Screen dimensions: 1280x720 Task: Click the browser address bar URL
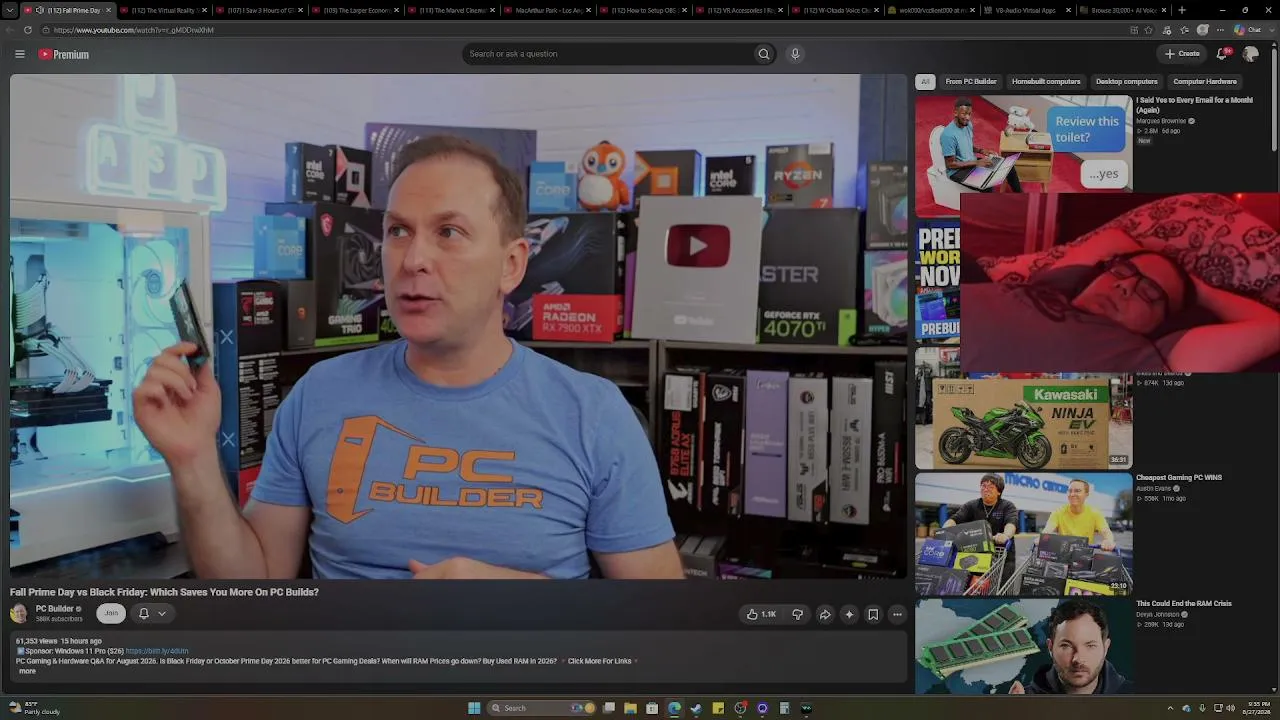(134, 30)
